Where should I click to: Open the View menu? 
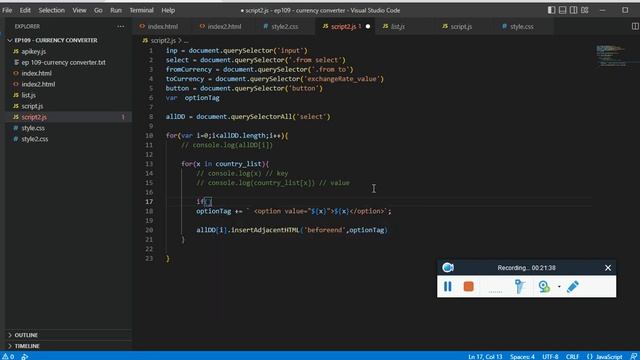(79, 10)
